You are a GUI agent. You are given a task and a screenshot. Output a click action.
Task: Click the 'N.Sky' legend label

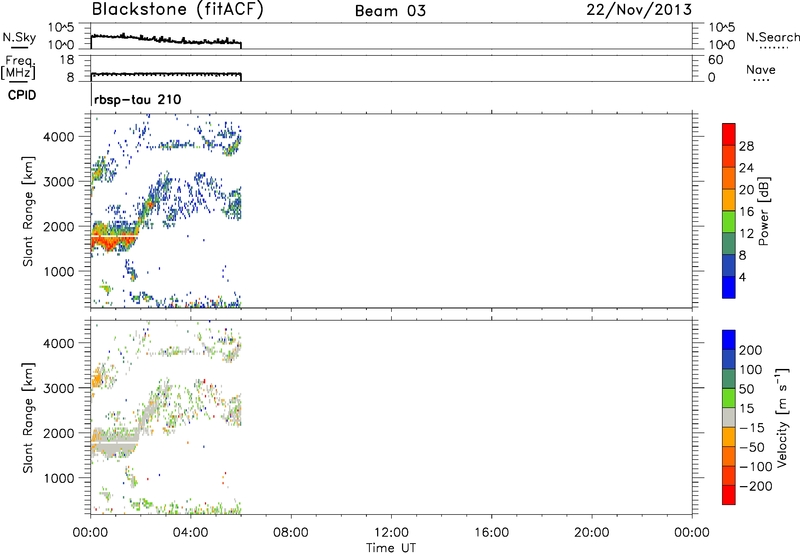[19, 37]
